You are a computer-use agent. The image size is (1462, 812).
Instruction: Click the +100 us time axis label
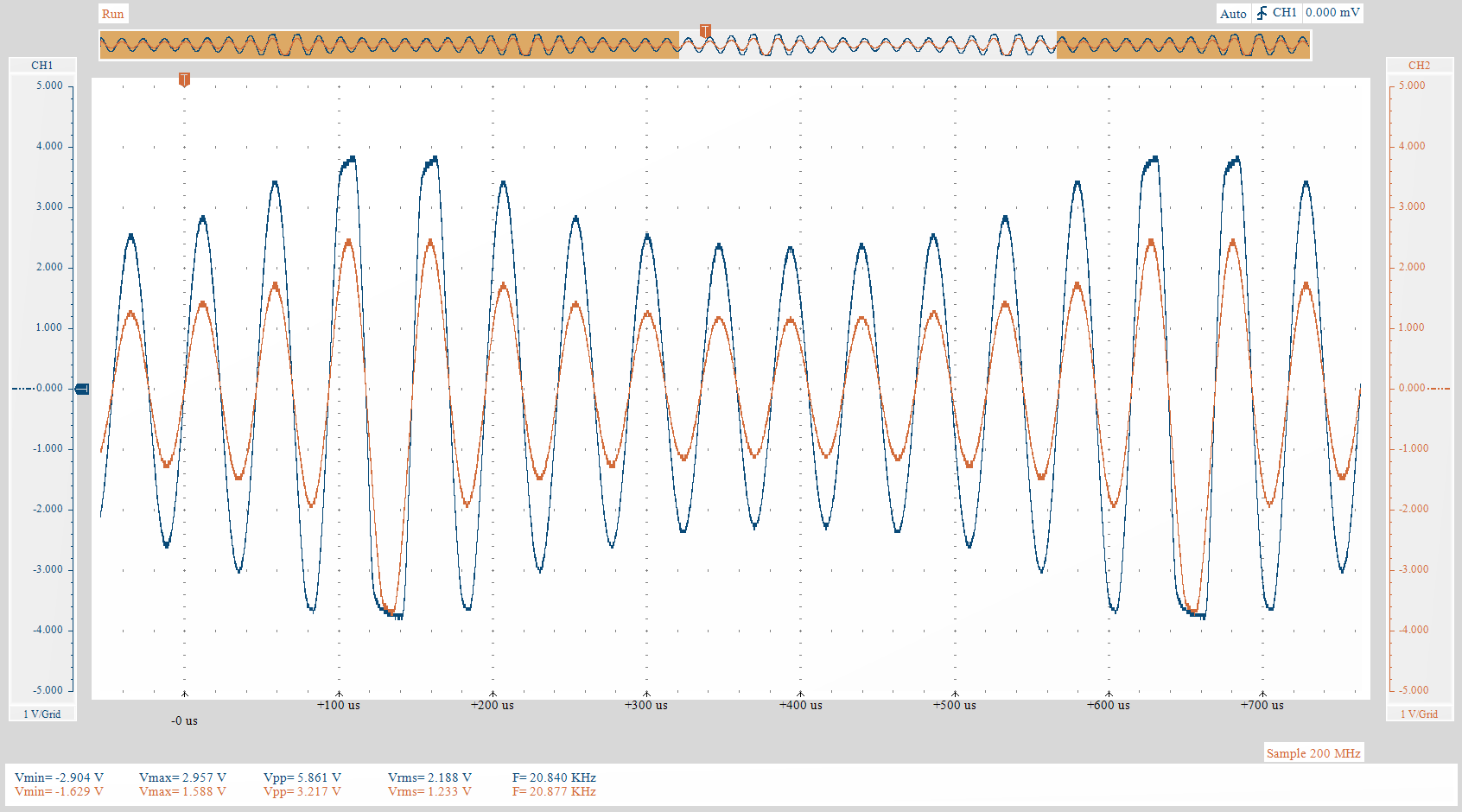point(339,705)
